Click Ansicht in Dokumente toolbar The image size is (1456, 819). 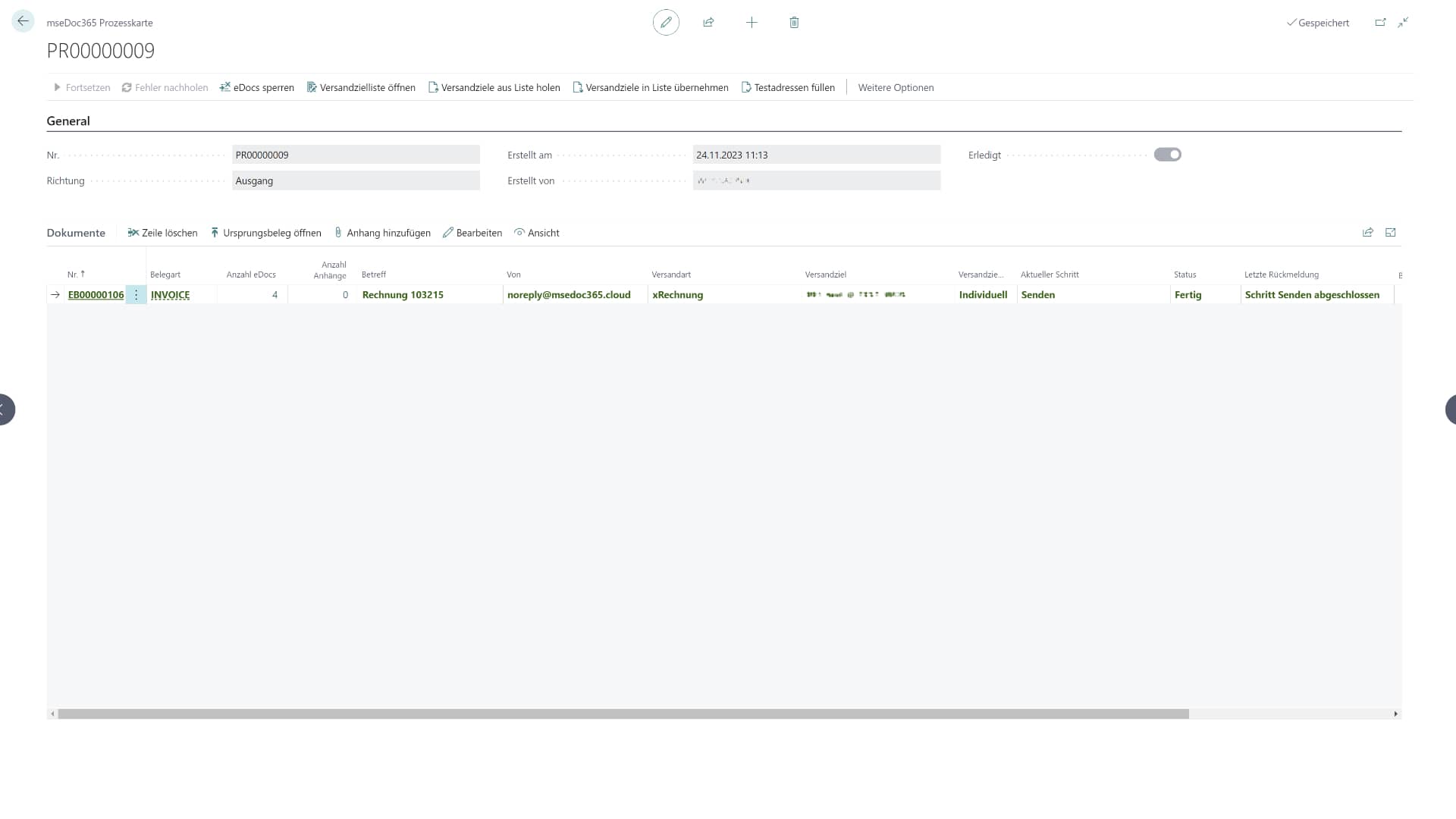pyautogui.click(x=537, y=233)
